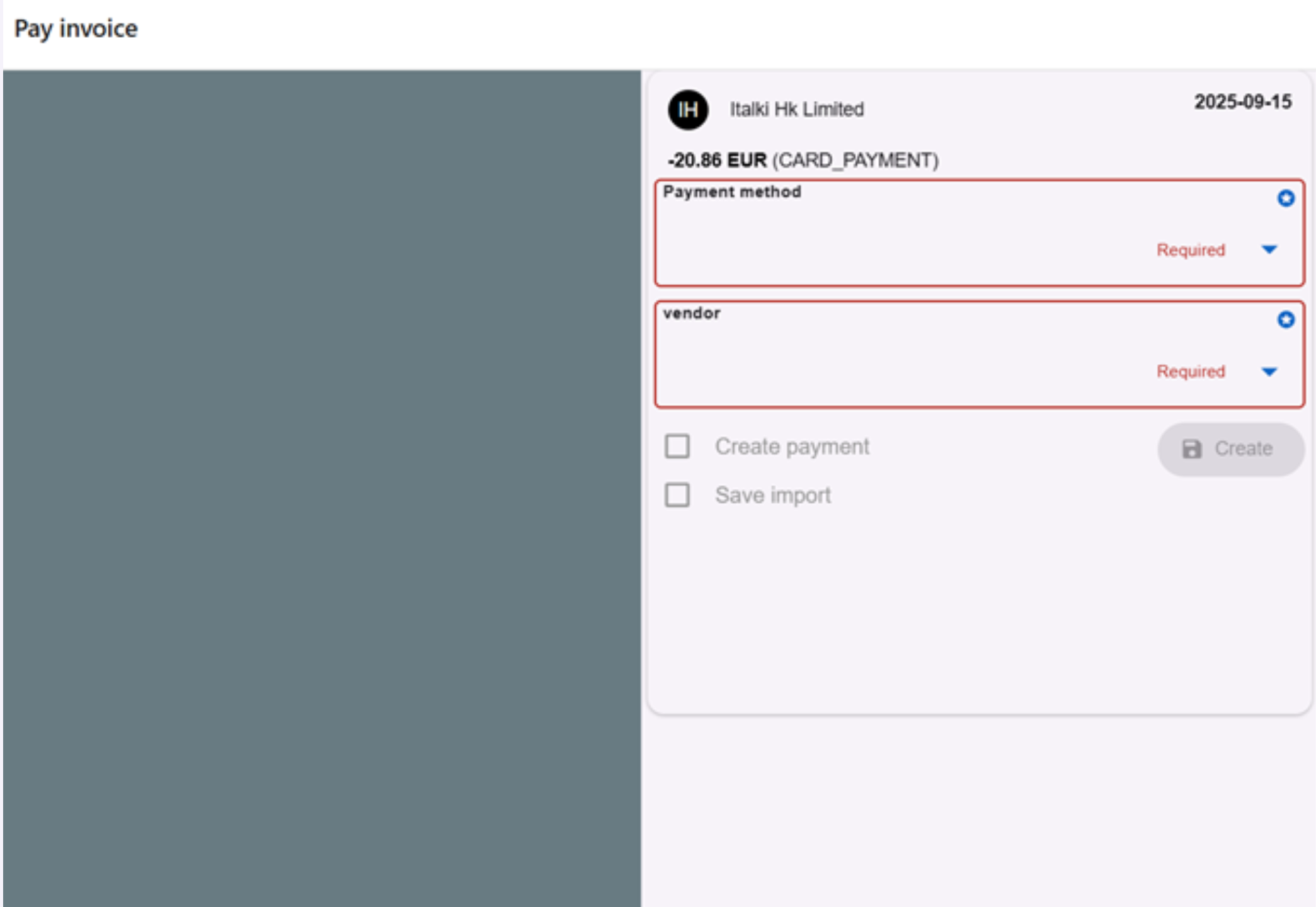Select the Italki Hk Limited name
Screen dimensions: 1316x907
(797, 110)
